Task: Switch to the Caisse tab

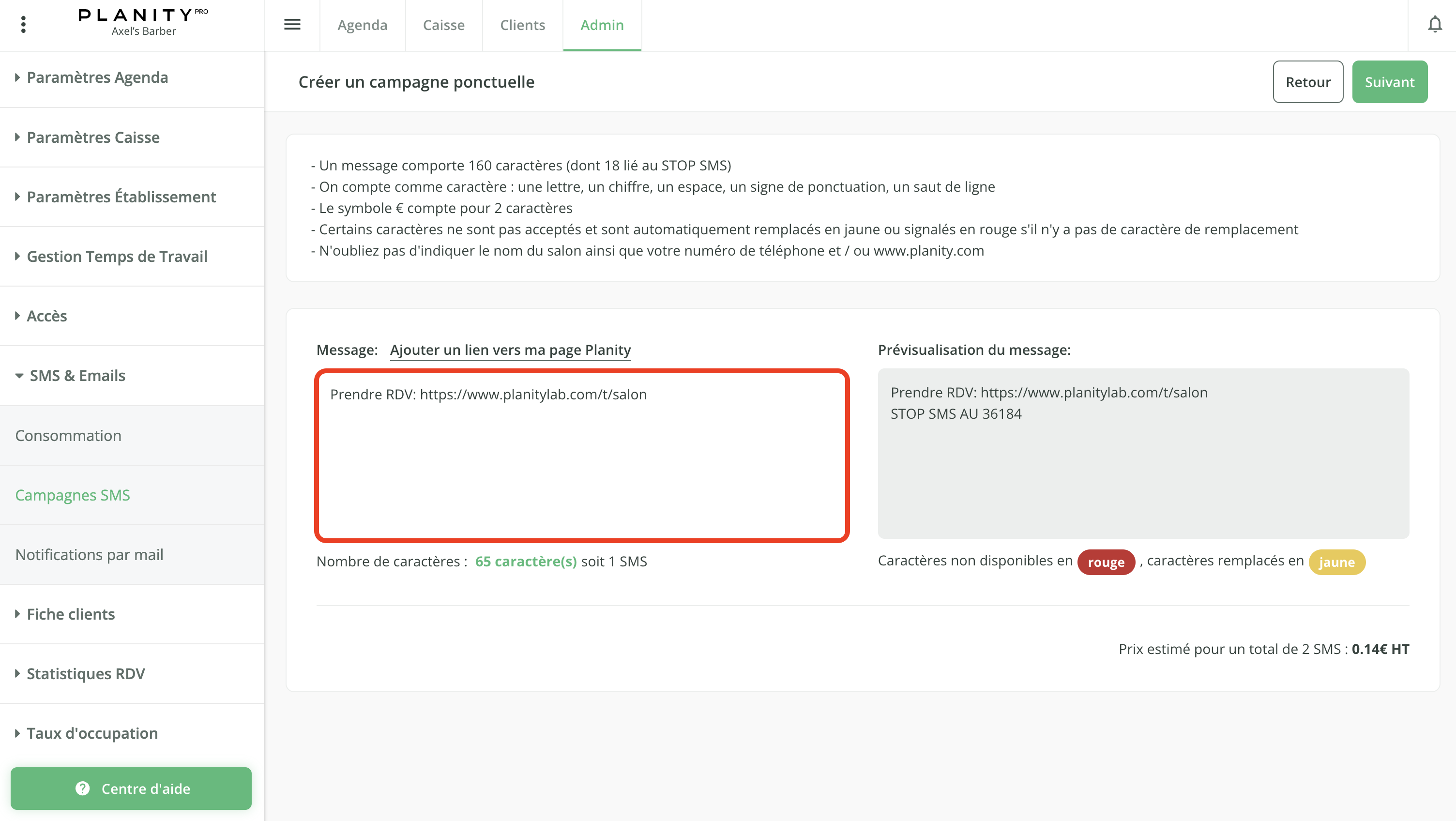Action: pyautogui.click(x=444, y=25)
